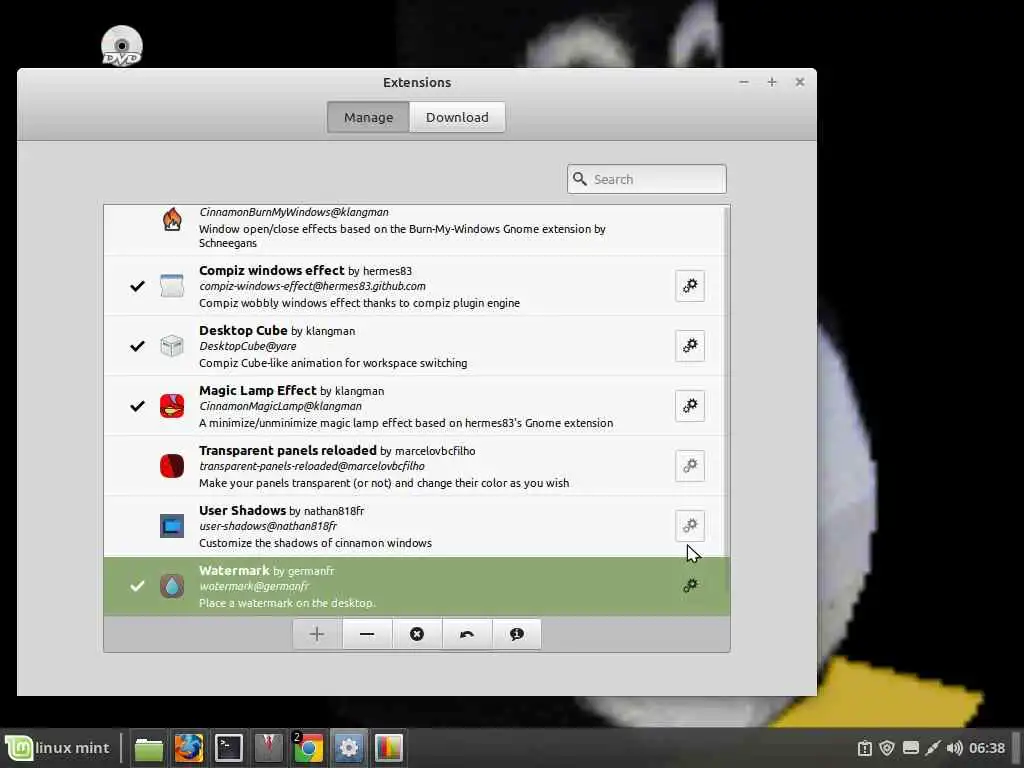This screenshot has width=1024, height=768.
Task: Click the Magic Lamp Effect red icon
Action: (x=172, y=406)
